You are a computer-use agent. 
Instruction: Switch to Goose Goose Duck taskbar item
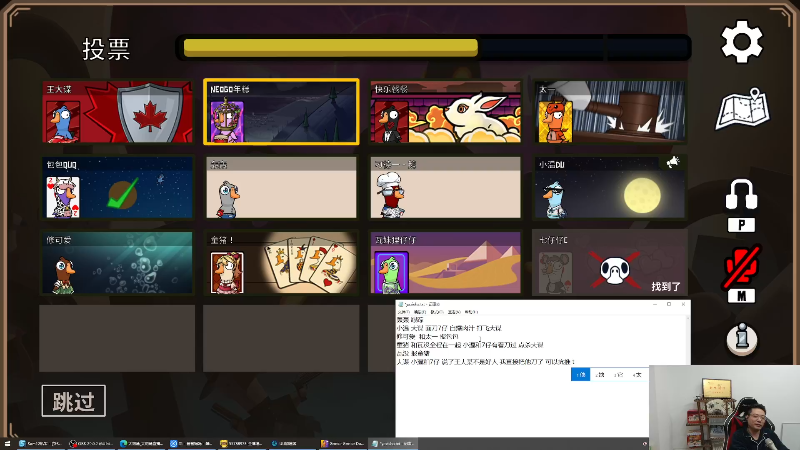click(x=343, y=444)
